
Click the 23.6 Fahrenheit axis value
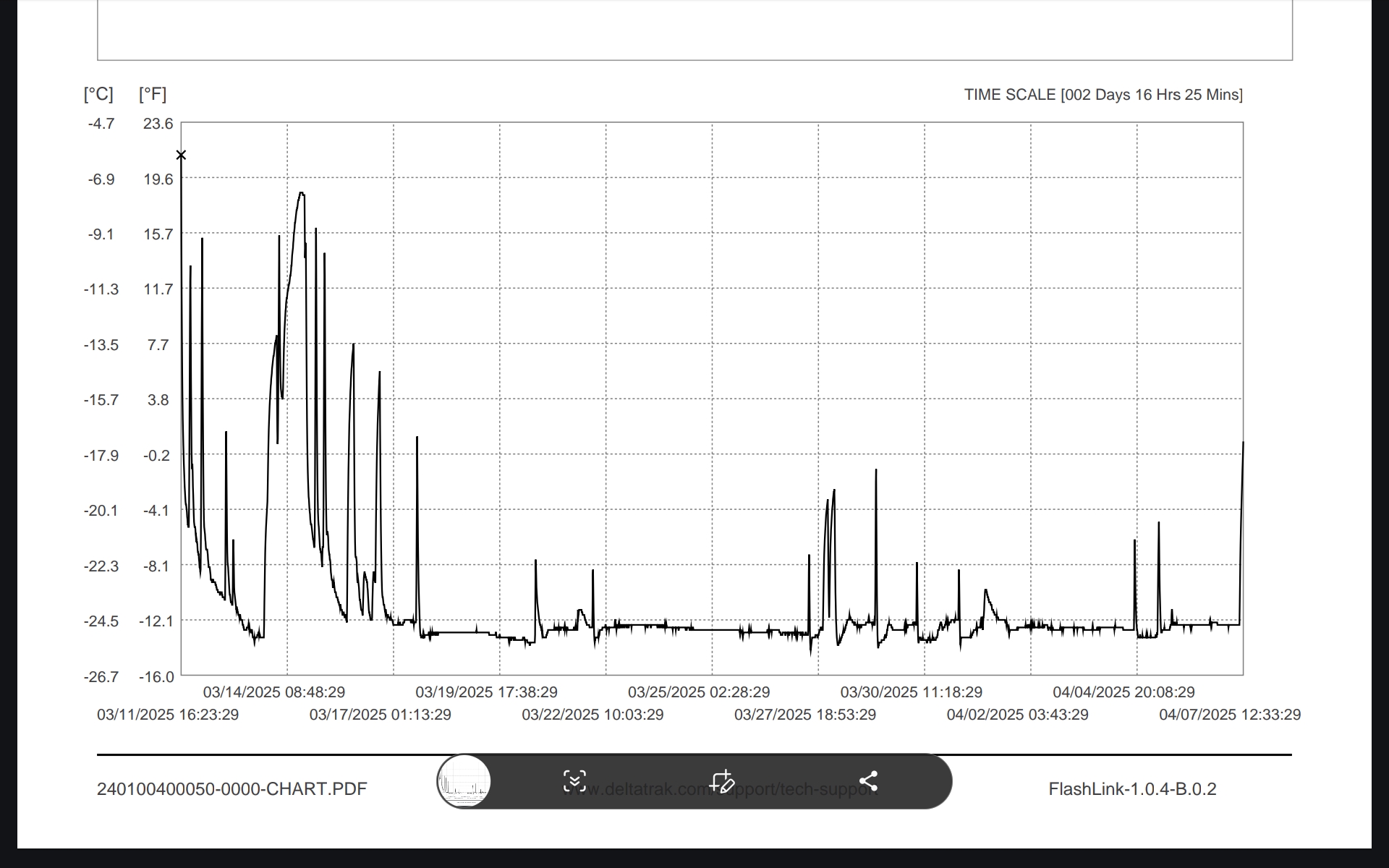pyautogui.click(x=158, y=124)
